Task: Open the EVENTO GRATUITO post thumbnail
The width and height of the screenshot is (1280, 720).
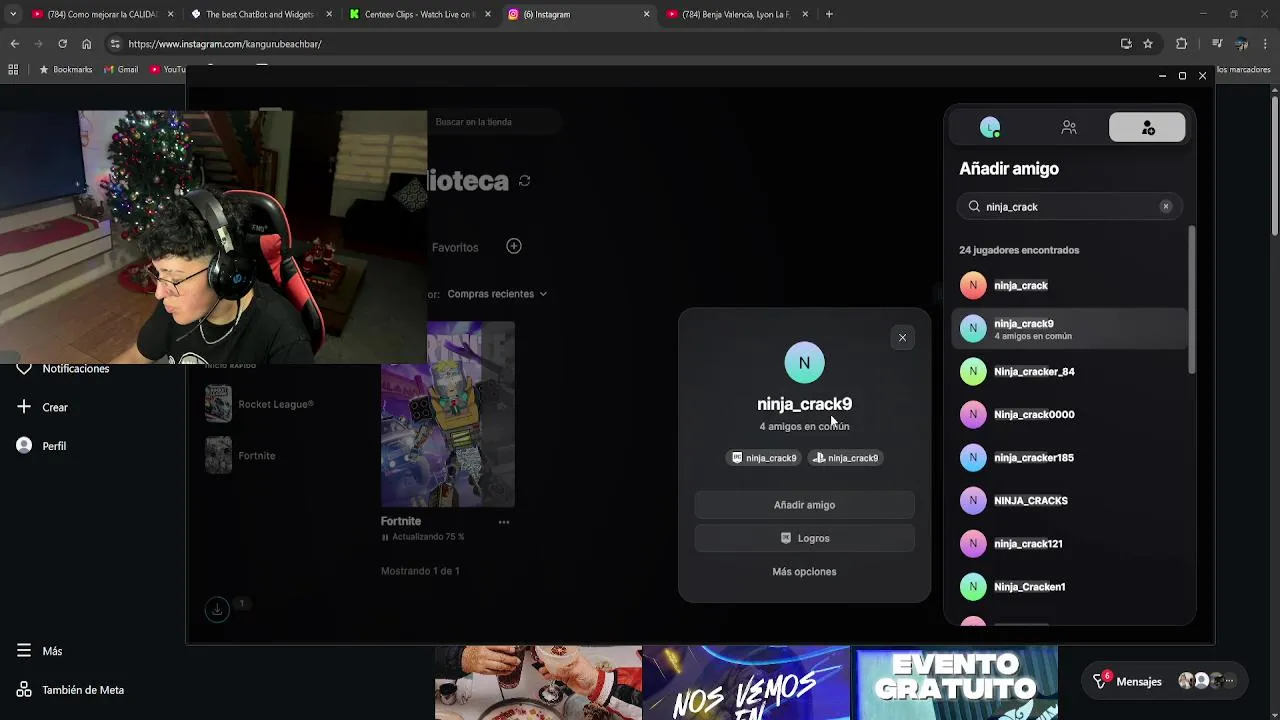Action: click(954, 683)
